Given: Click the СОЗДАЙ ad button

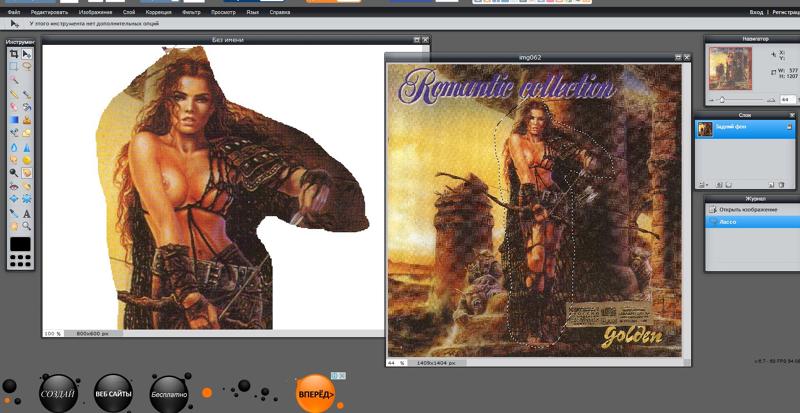Looking at the screenshot, I should [58, 394].
